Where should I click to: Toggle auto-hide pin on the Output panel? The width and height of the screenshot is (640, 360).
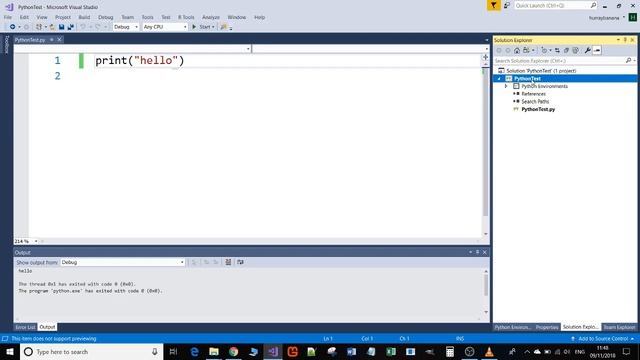(478, 252)
